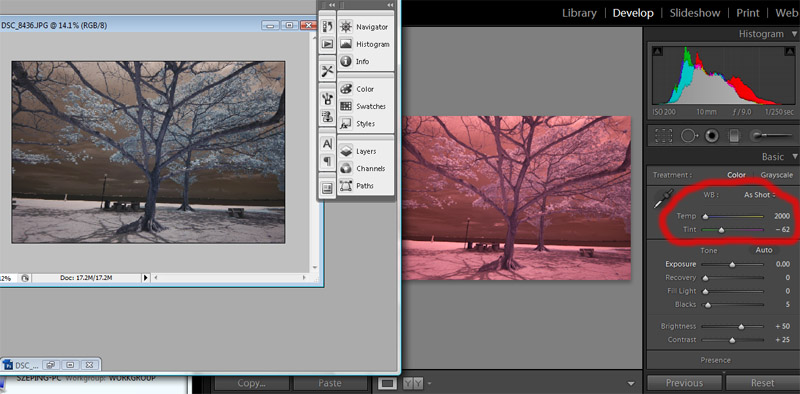800x394 pixels.
Task: Click the Tint value -62 field
Action: pyautogui.click(x=783, y=230)
